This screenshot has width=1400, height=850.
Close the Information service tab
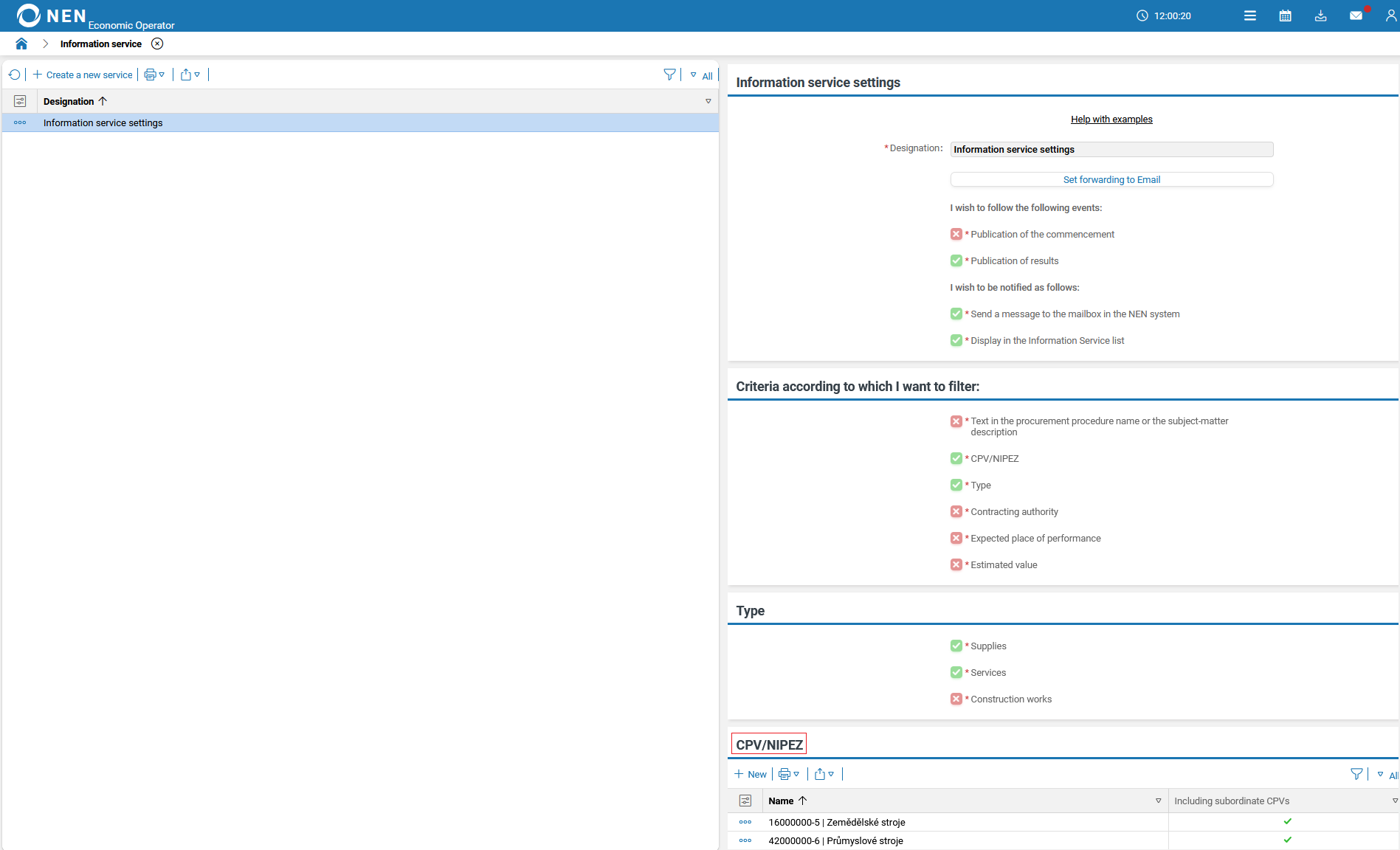coord(157,44)
